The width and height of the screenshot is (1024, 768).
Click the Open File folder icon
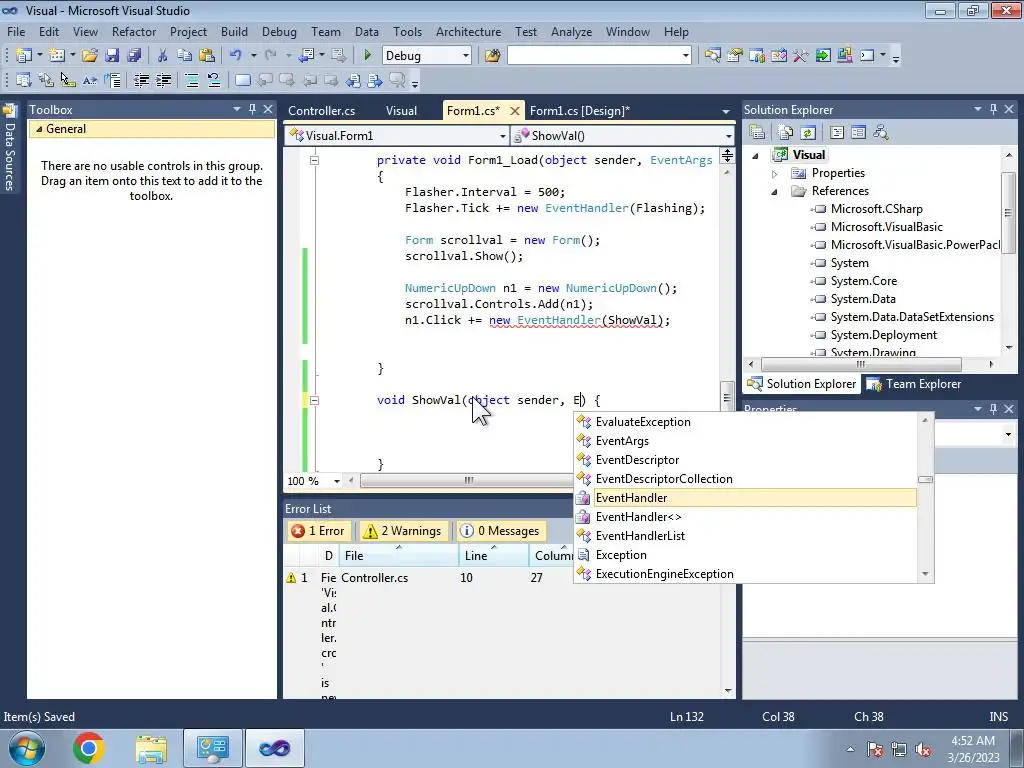pos(90,56)
